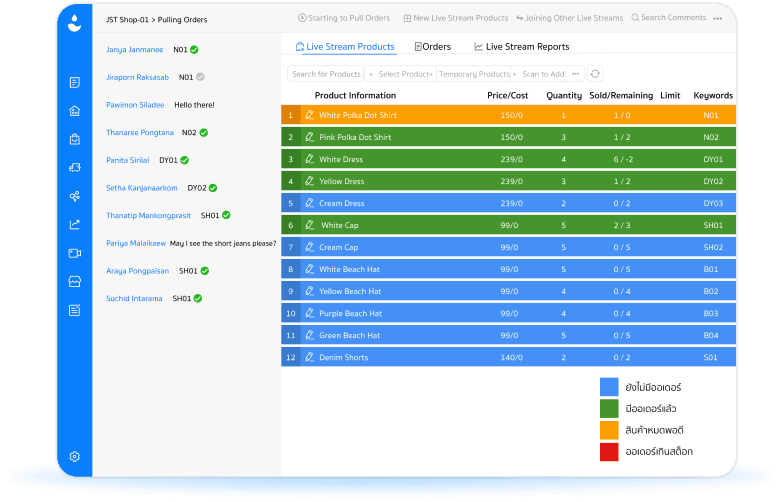This screenshot has height=502, width=781.
Task: Expand the three-dot menu near Search Comments
Action: [x=717, y=18]
